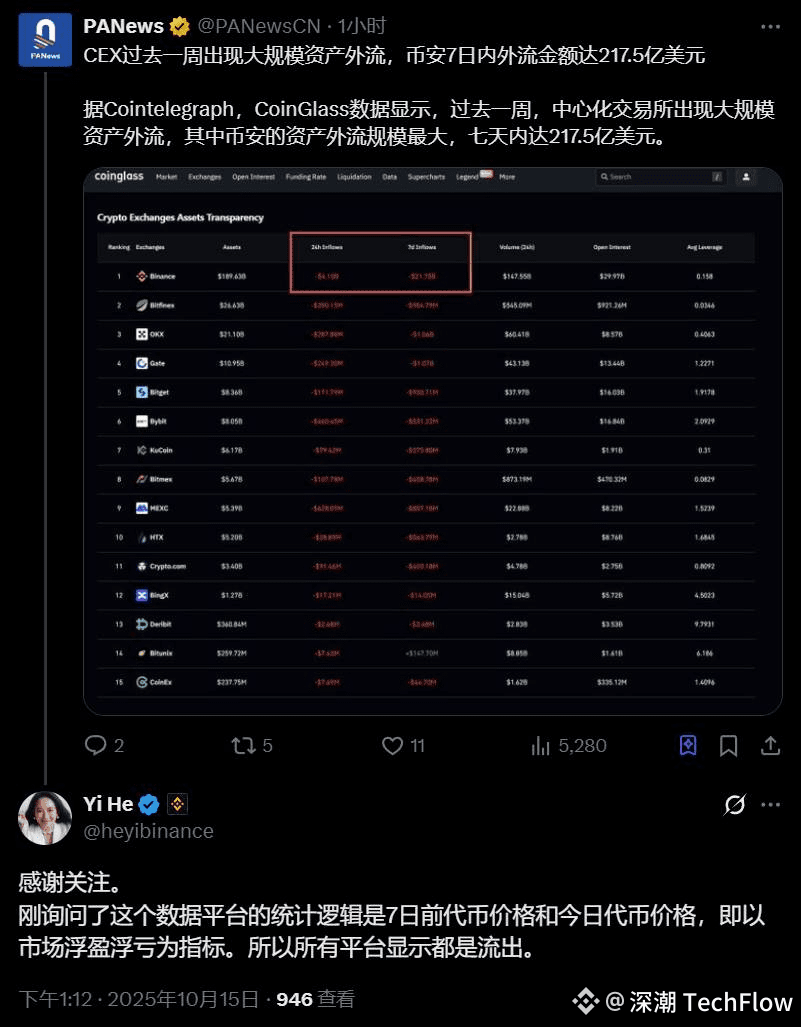Open more options on Yi He tweet
This screenshot has height=1027, width=801.
pyautogui.click(x=770, y=804)
